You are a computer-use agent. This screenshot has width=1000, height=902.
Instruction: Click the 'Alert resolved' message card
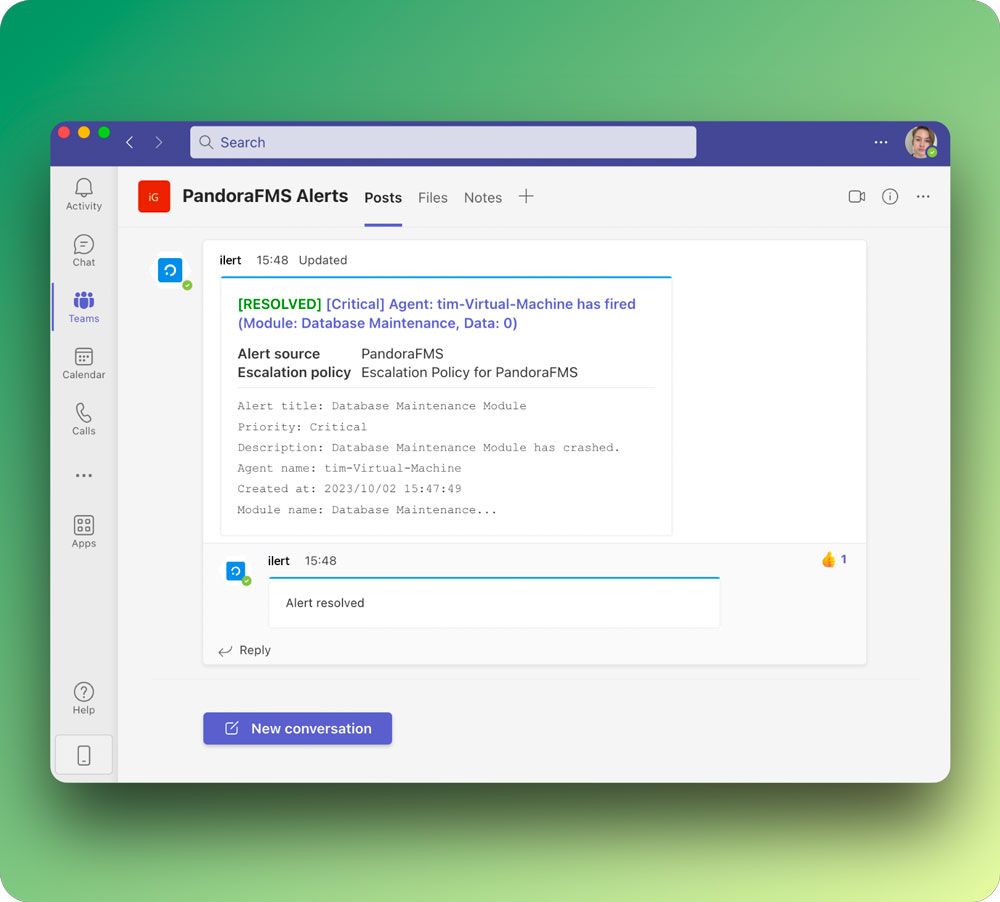click(x=494, y=603)
